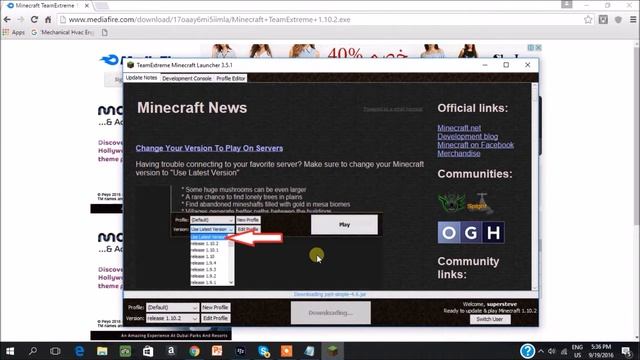Viewport: 640px width, 360px height.
Task: Click the MediaFire address bar URL
Action: pos(209,20)
